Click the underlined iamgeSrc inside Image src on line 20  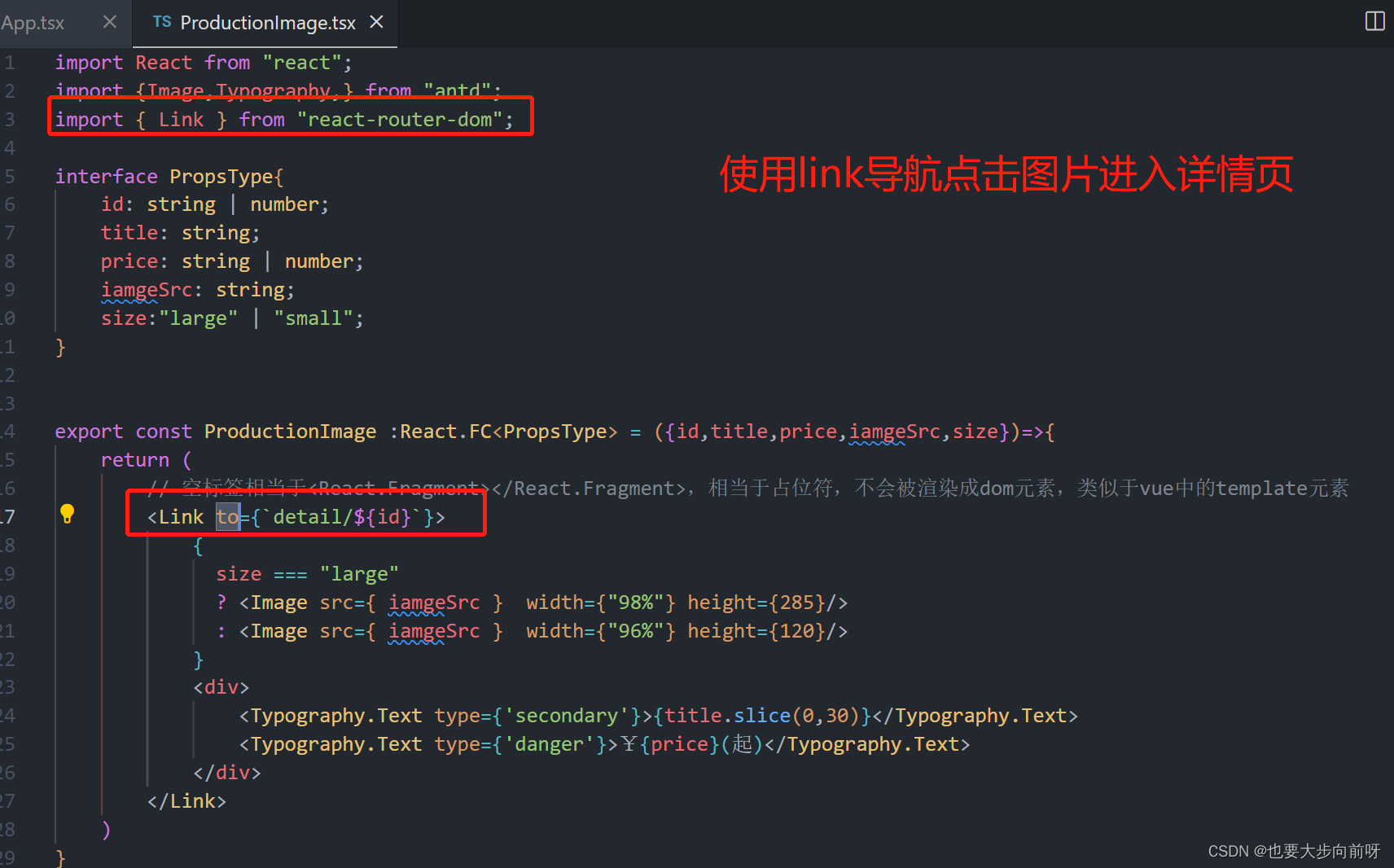(x=434, y=602)
